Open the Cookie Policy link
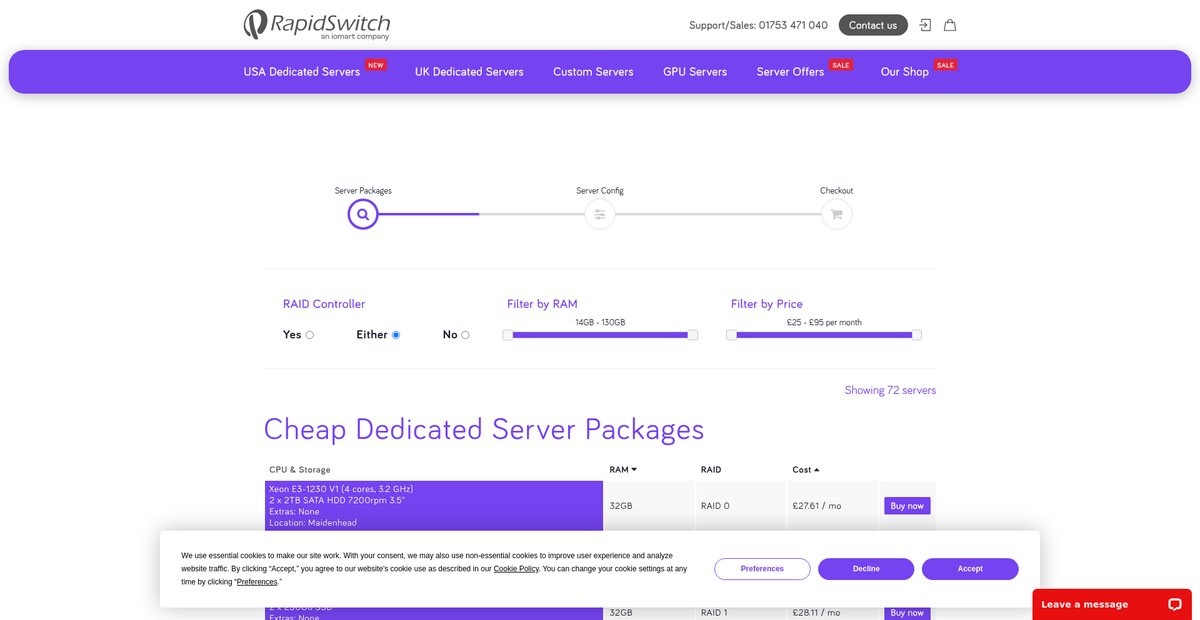 point(516,569)
